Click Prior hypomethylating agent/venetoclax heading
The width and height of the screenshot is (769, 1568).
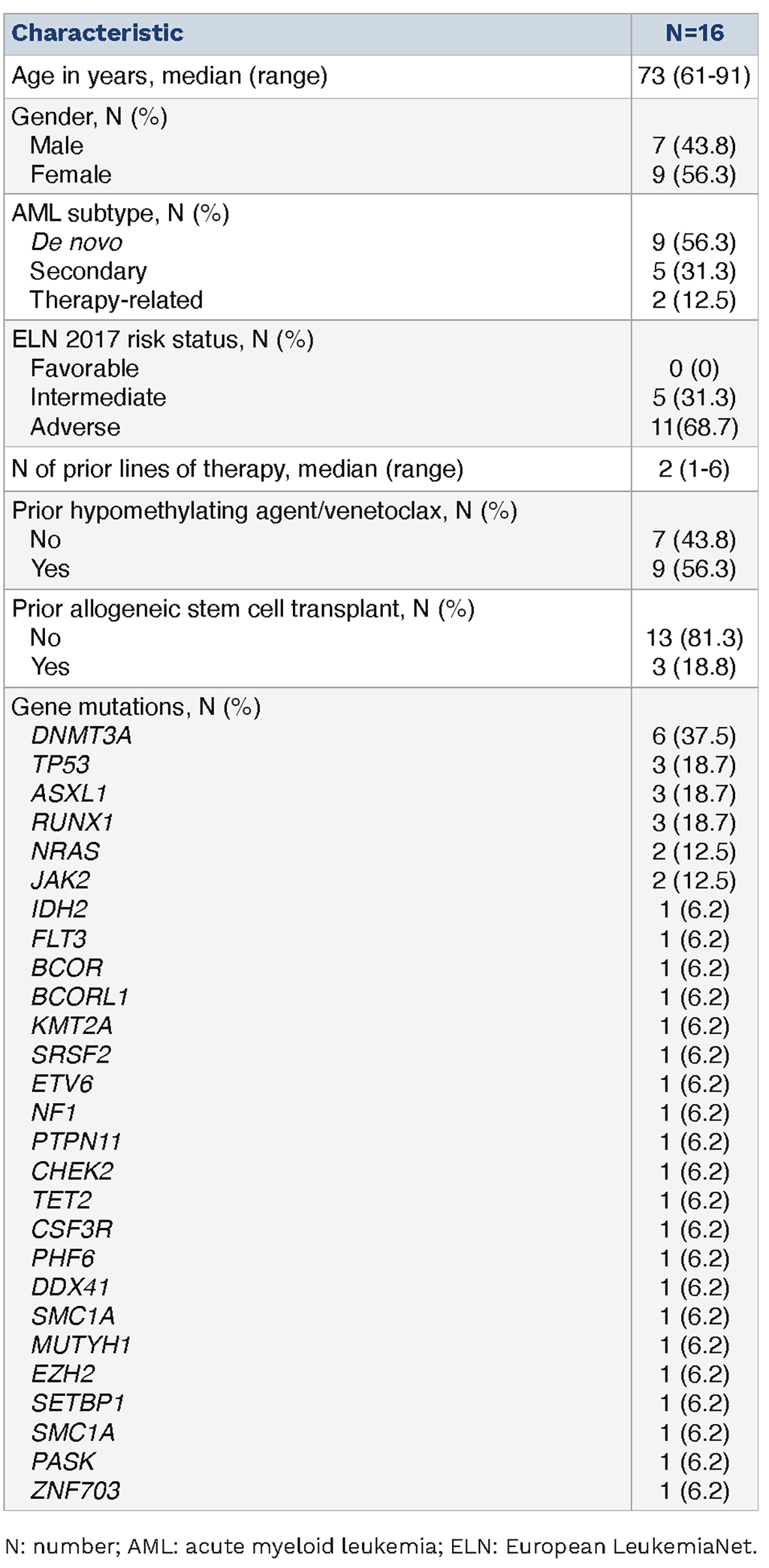[x=264, y=510]
